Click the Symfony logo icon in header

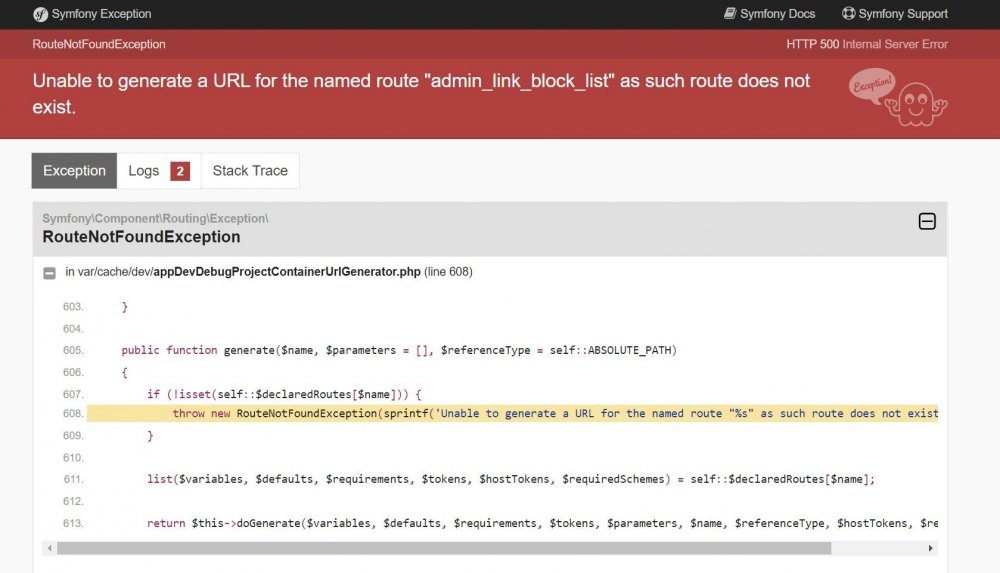click(41, 14)
